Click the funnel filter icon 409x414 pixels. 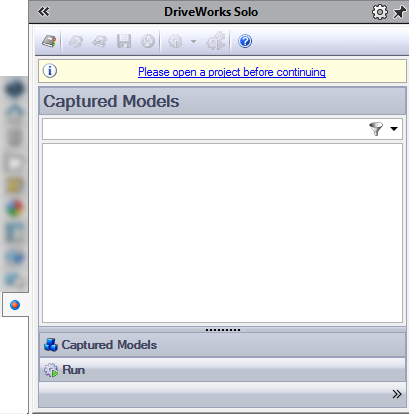376,129
